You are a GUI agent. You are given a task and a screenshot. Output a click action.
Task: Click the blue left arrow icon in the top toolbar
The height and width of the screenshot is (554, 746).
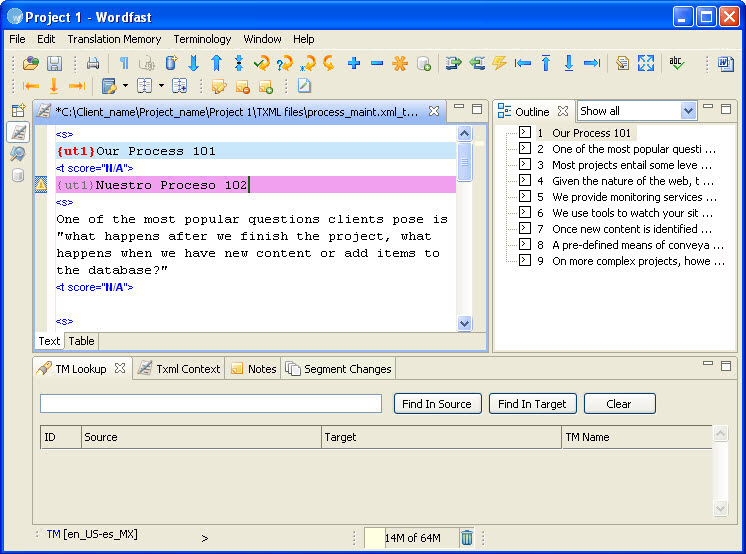523,63
